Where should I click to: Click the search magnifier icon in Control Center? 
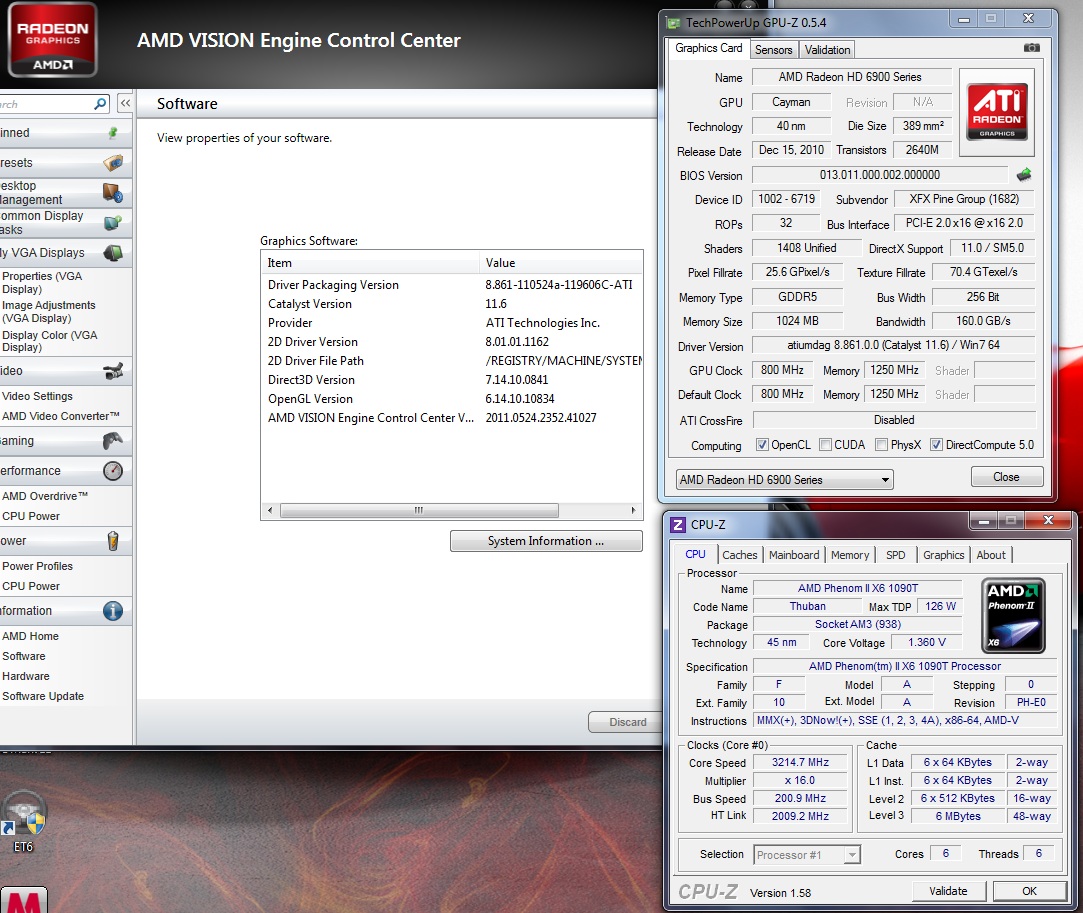[101, 104]
